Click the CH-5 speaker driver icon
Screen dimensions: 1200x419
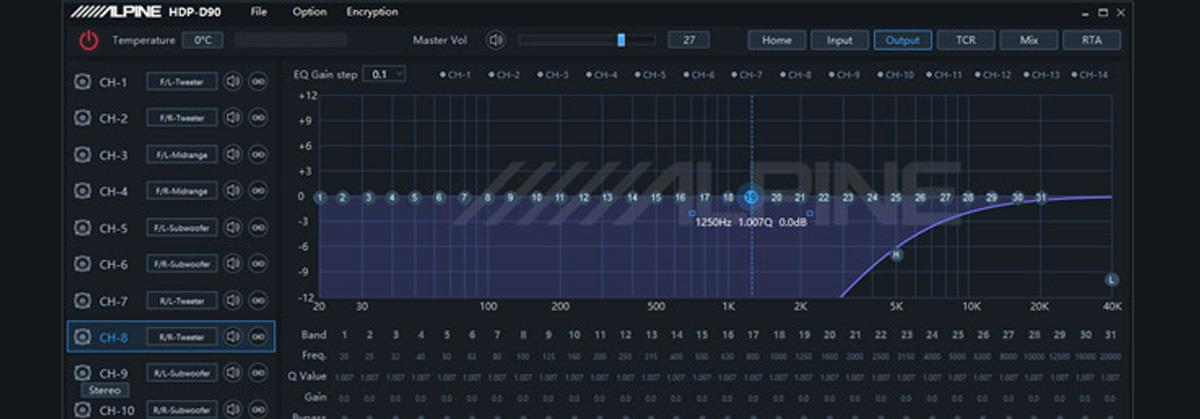(x=82, y=228)
